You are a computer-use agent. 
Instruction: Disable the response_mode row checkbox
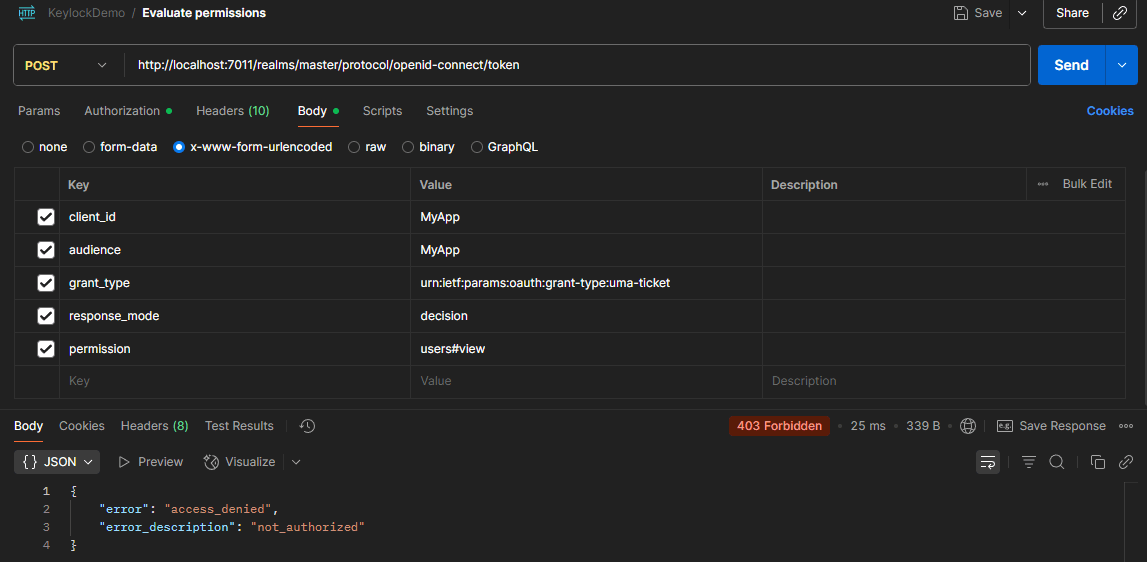pyautogui.click(x=46, y=316)
